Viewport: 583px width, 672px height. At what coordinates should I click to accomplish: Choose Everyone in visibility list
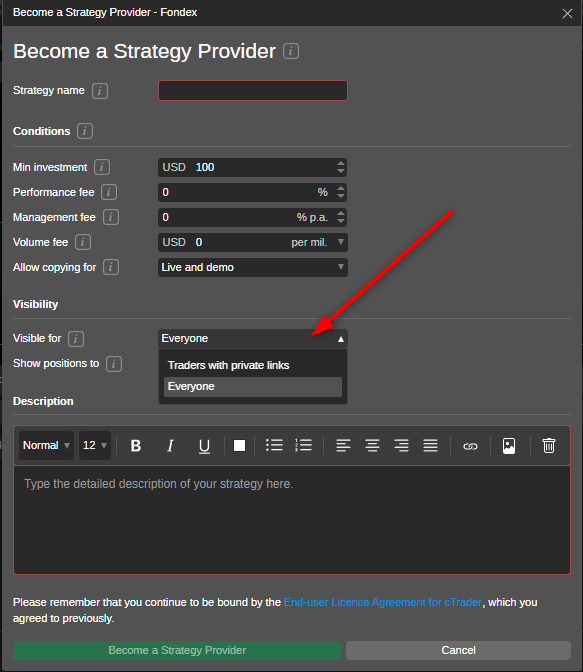tap(253, 387)
